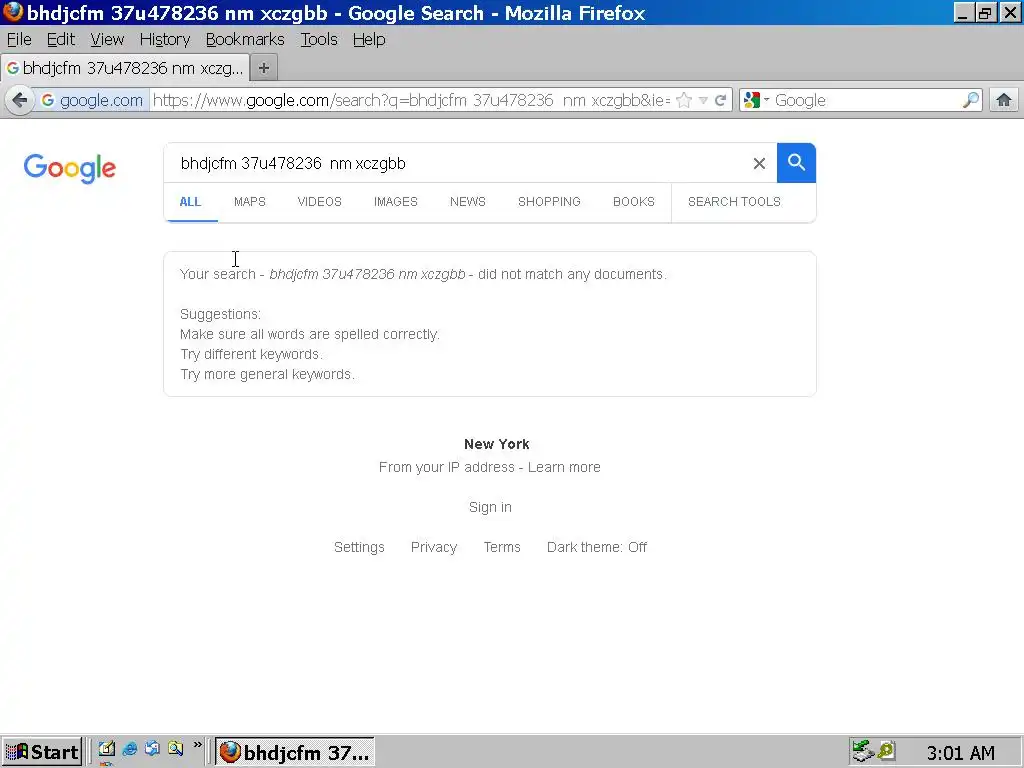Switch to the NEWS results tab

[x=468, y=202]
